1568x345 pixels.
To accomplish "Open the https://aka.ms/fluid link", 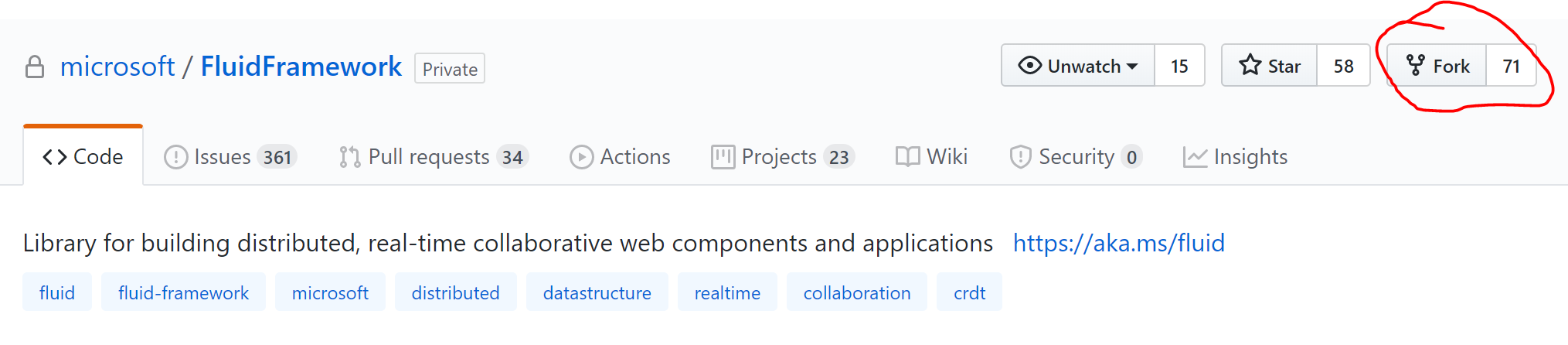I will pos(1119,243).
